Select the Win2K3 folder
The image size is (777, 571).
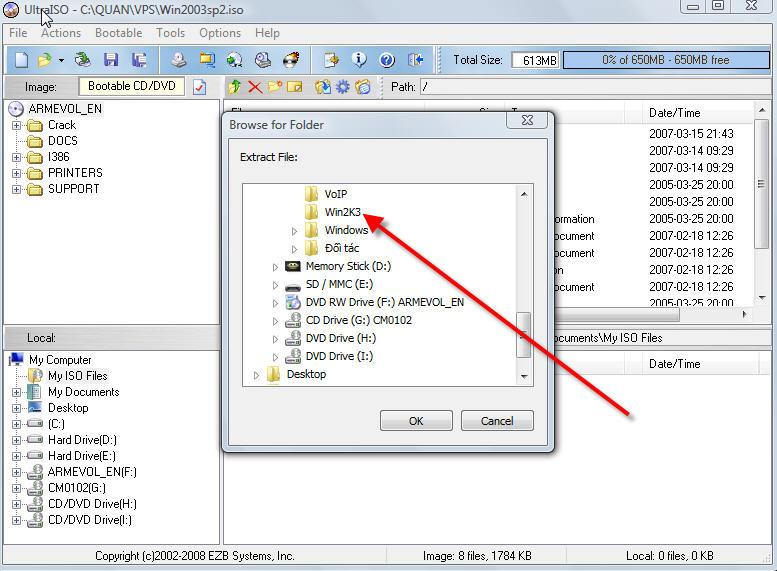(x=342, y=212)
